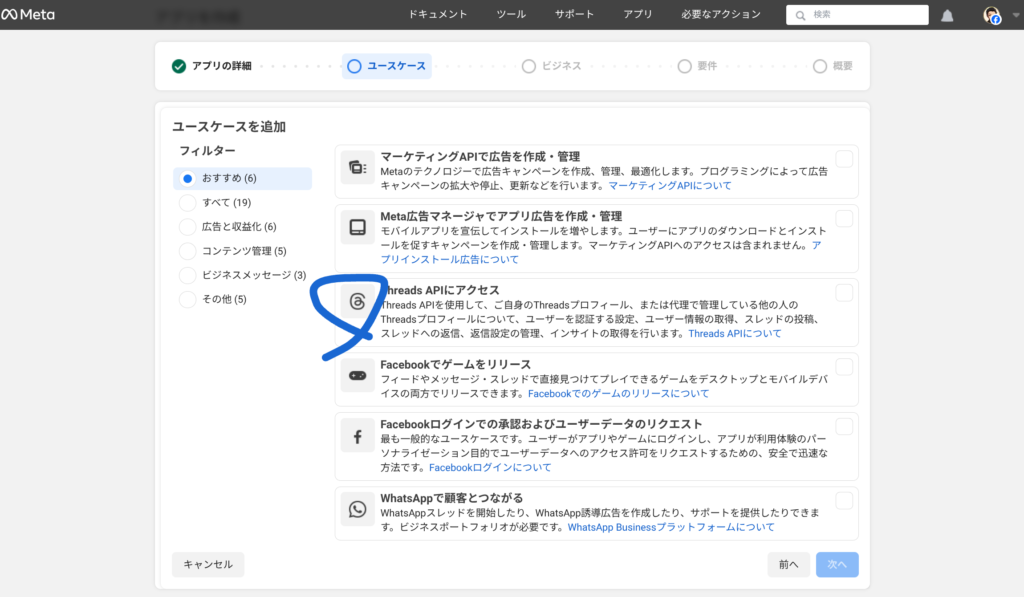
Task: Click the Facebook login 'f' icon
Action: point(357,436)
